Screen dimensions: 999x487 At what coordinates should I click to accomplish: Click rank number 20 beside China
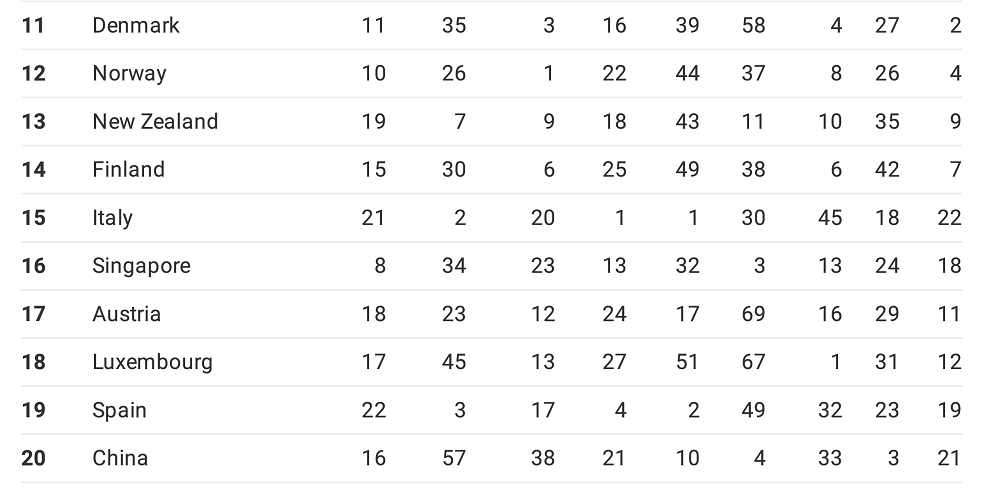[33, 458]
